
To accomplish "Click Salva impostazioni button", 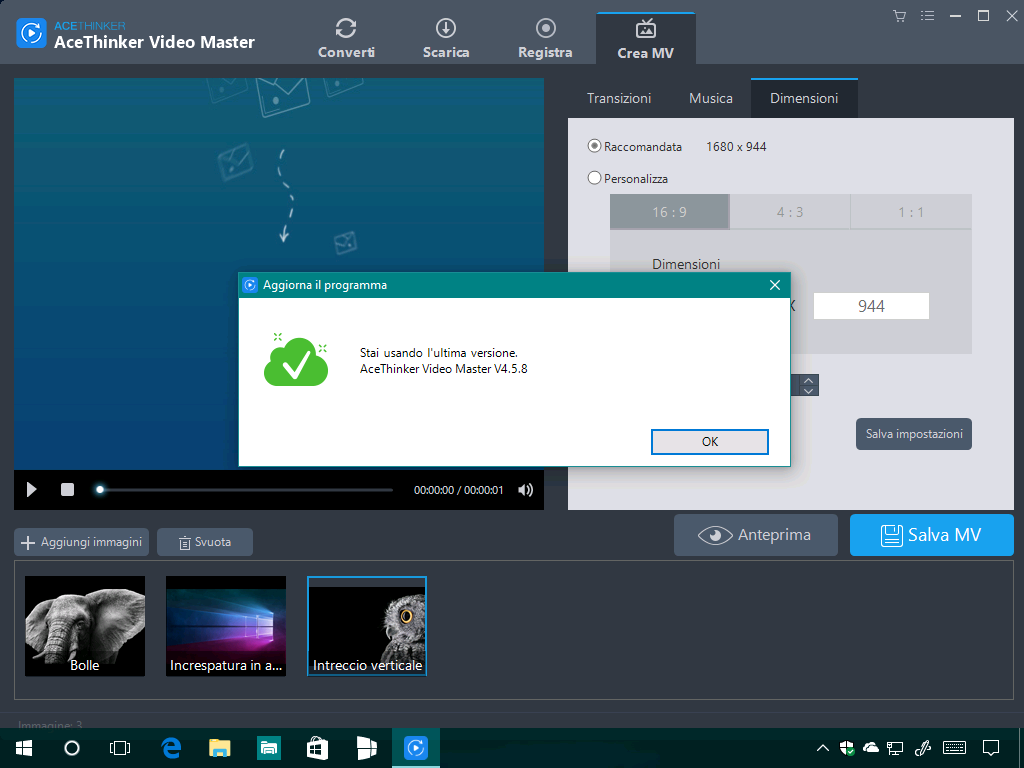I will click(914, 434).
